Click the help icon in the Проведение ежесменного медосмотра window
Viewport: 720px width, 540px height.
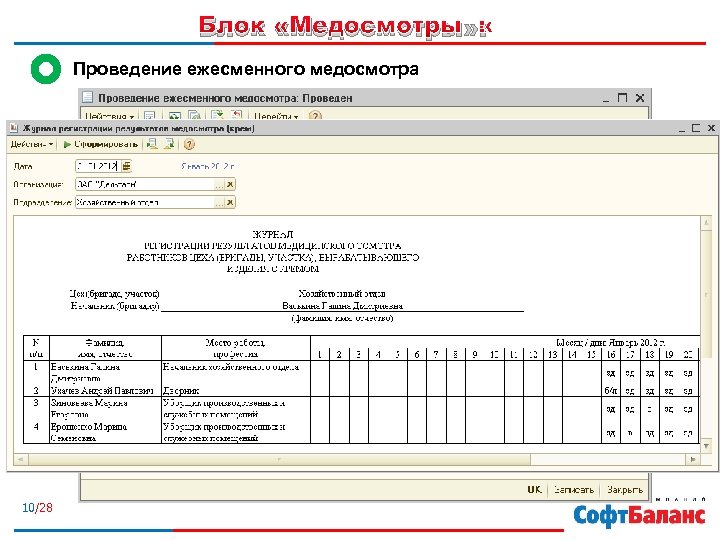click(315, 116)
